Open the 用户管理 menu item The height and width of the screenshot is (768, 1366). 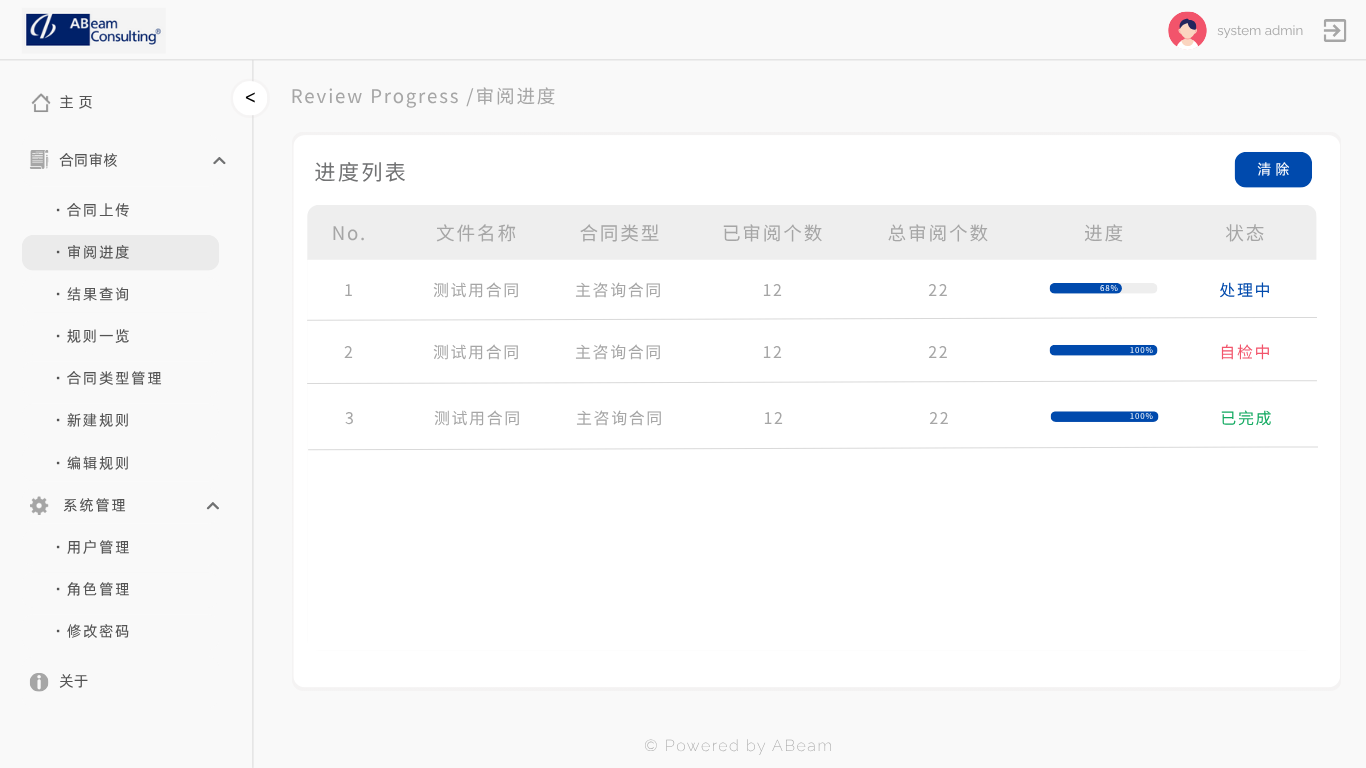(98, 547)
